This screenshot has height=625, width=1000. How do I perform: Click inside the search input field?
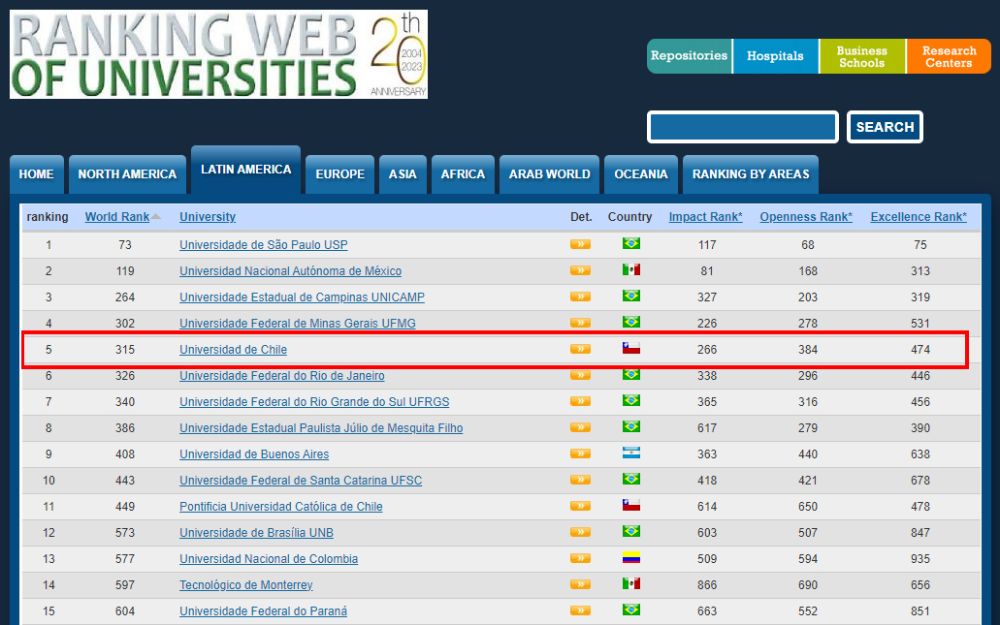[x=742, y=127]
